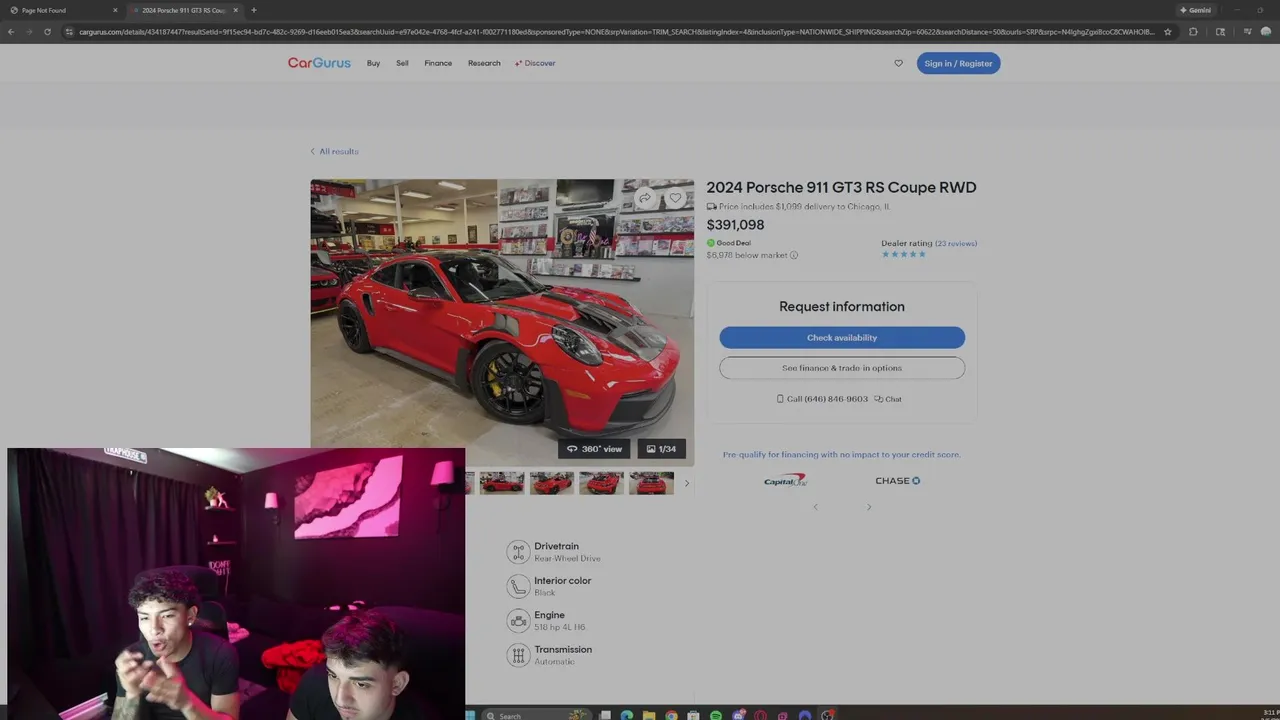Click the pre-qualify for financing link
This screenshot has width=1280, height=720.
click(x=842, y=454)
